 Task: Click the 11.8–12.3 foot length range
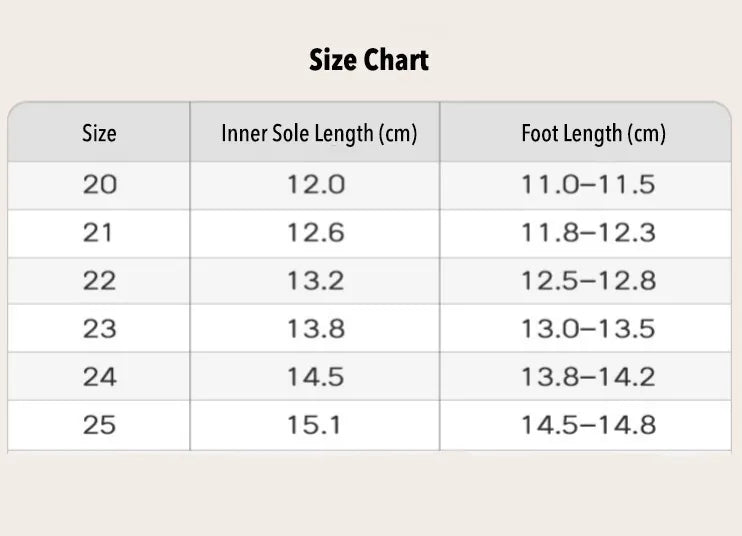(588, 233)
